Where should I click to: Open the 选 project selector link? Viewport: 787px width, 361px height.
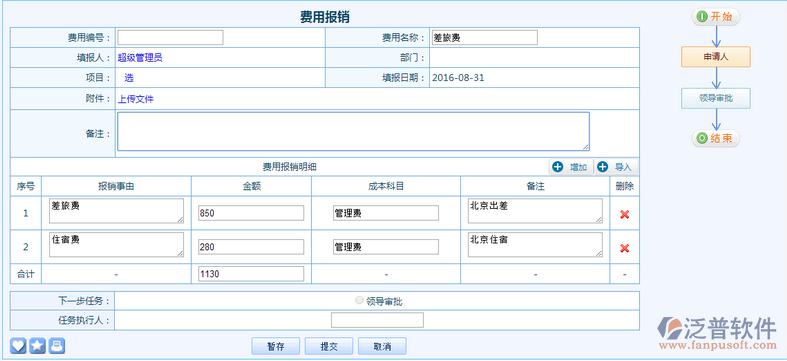pos(129,78)
